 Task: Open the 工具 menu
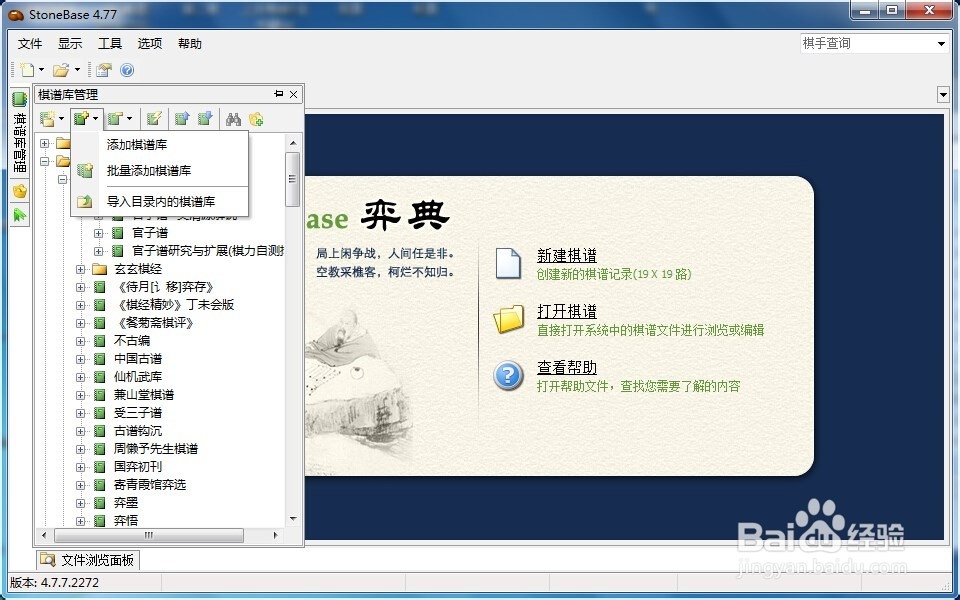tap(110, 43)
